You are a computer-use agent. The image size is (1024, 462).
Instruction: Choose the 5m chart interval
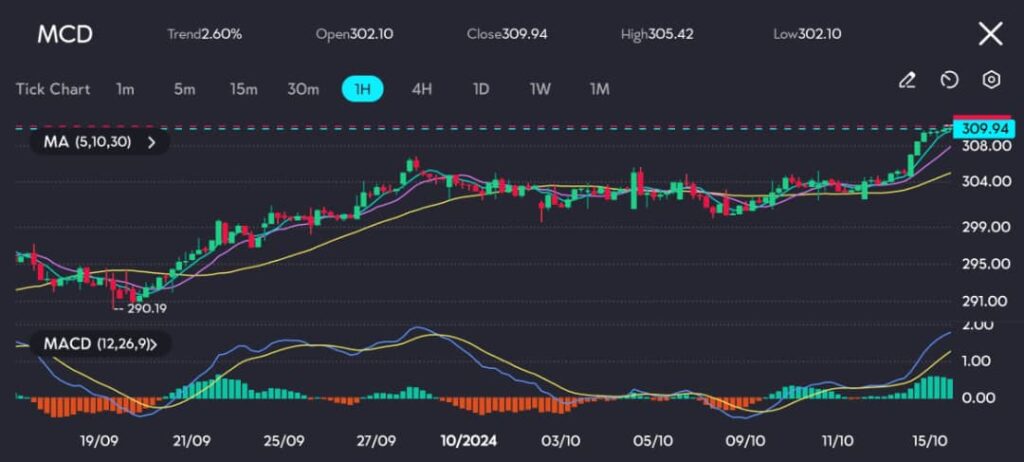184,89
